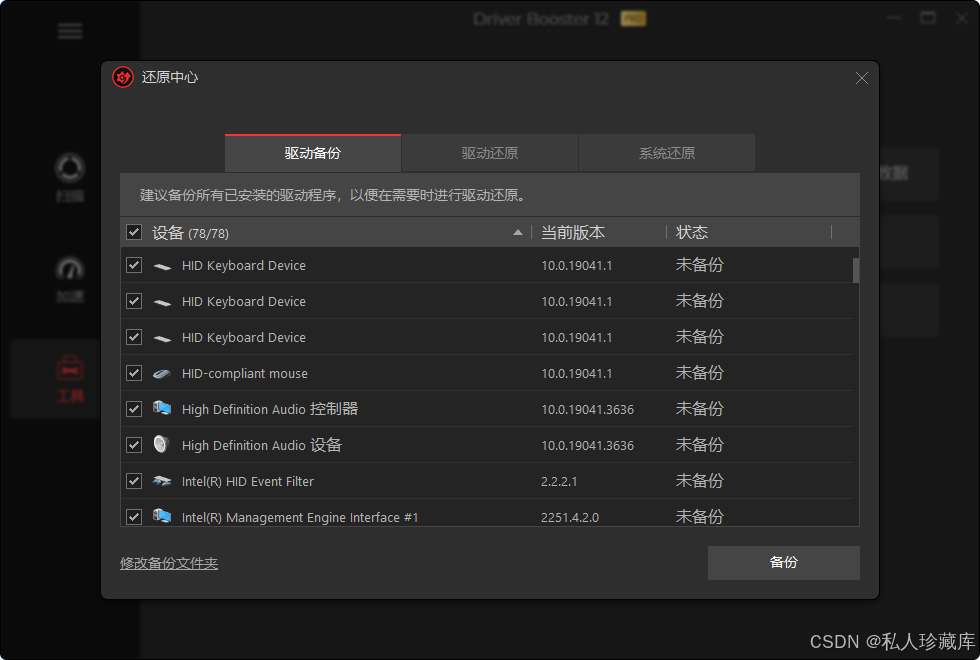Click the High Definition Audio 控制器 device icon
The height and width of the screenshot is (660, 980).
coord(162,409)
